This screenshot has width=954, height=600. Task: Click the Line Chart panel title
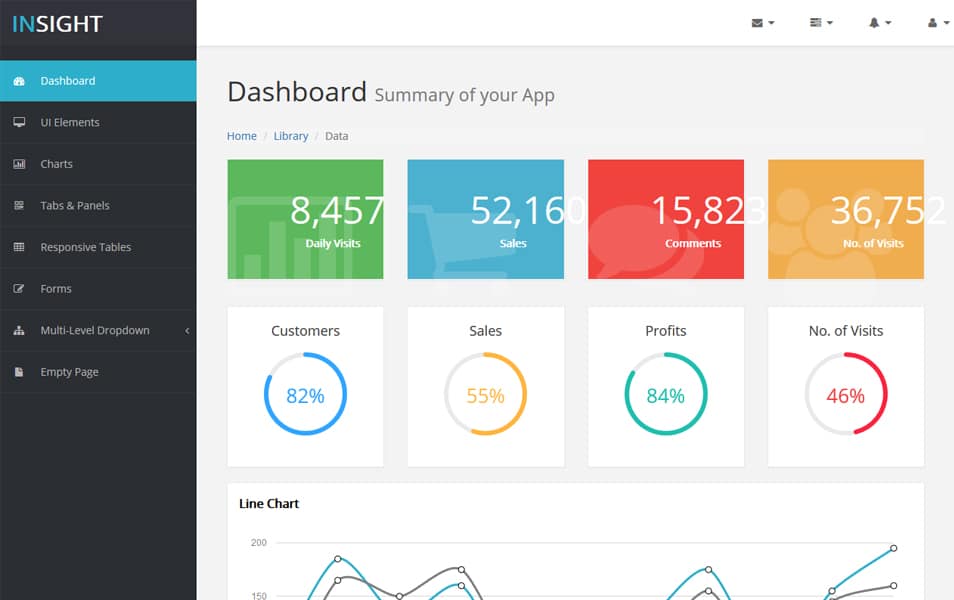pyautogui.click(x=269, y=503)
